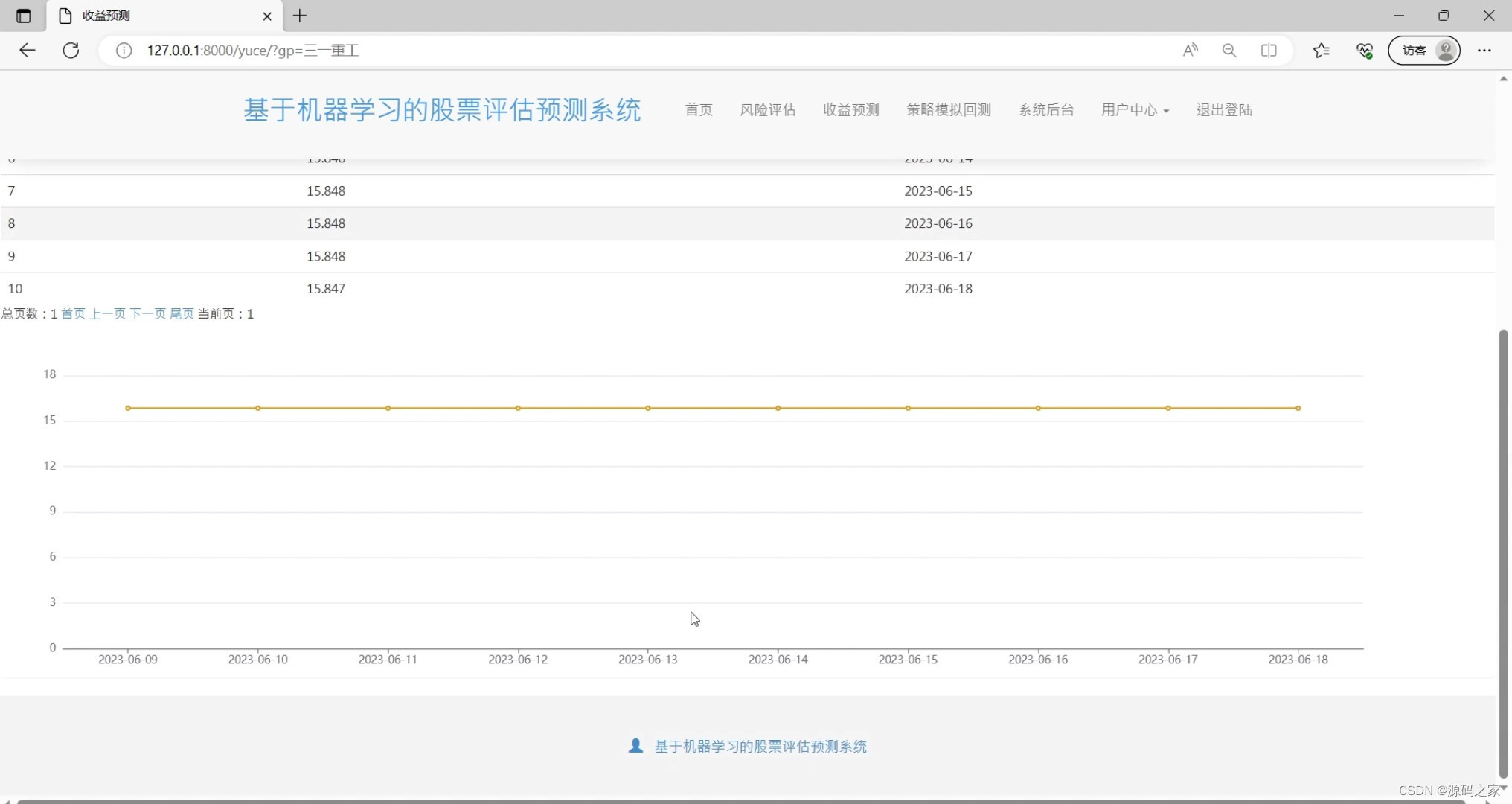Select the 15.848 value in row 7

point(326,191)
